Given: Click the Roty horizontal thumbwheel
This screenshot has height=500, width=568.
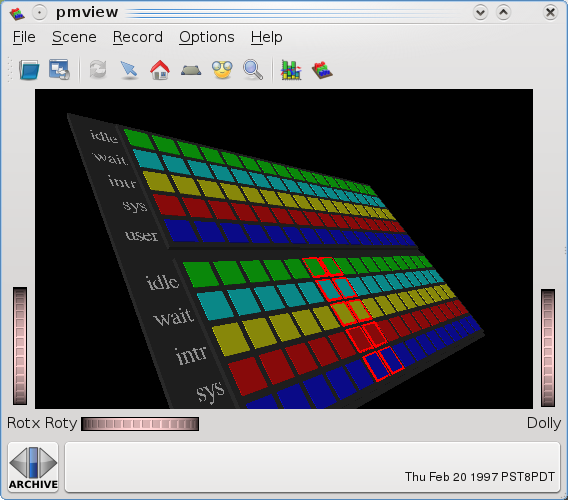Looking at the screenshot, I should pos(140,424).
